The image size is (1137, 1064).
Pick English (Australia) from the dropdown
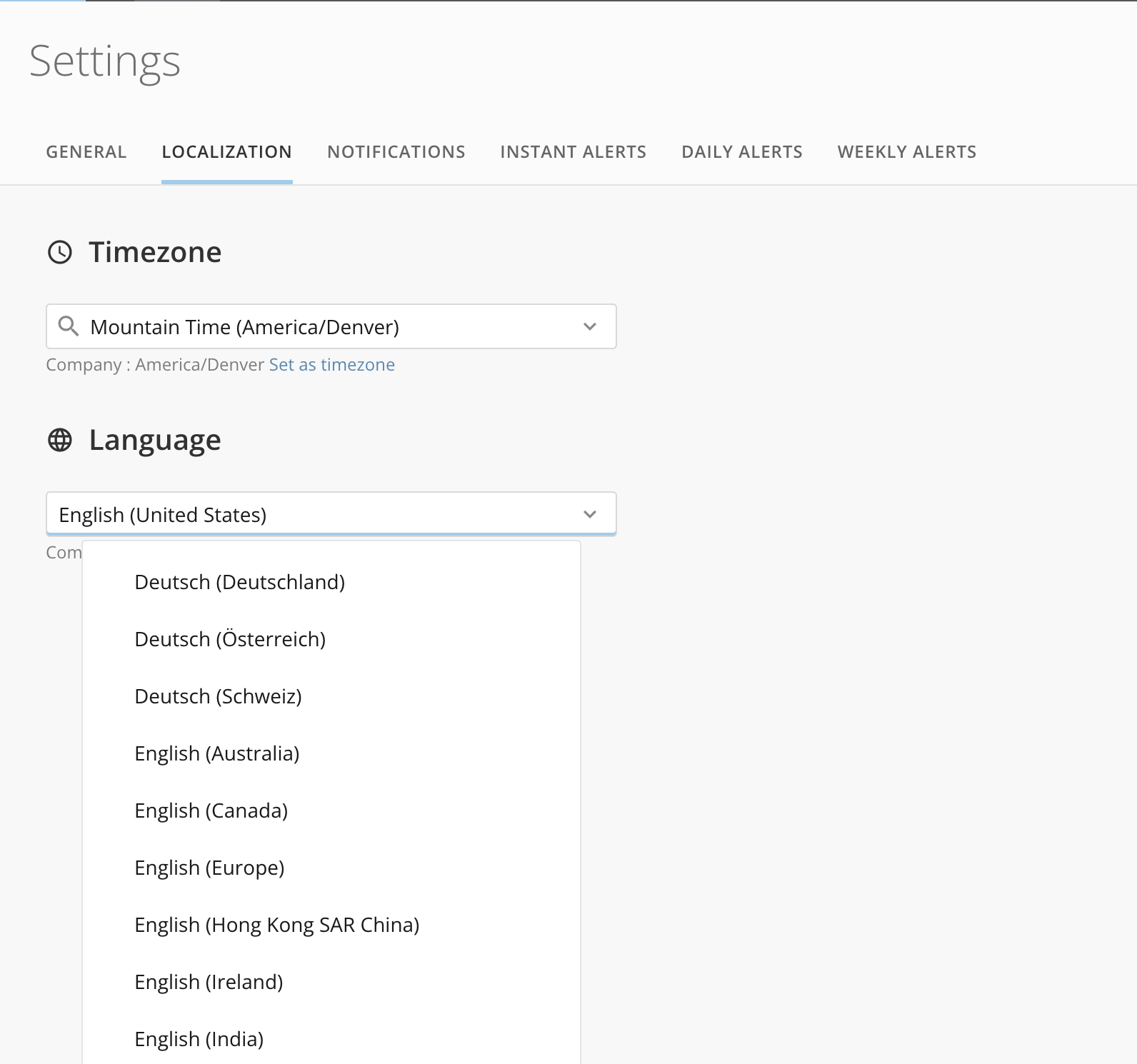click(217, 753)
